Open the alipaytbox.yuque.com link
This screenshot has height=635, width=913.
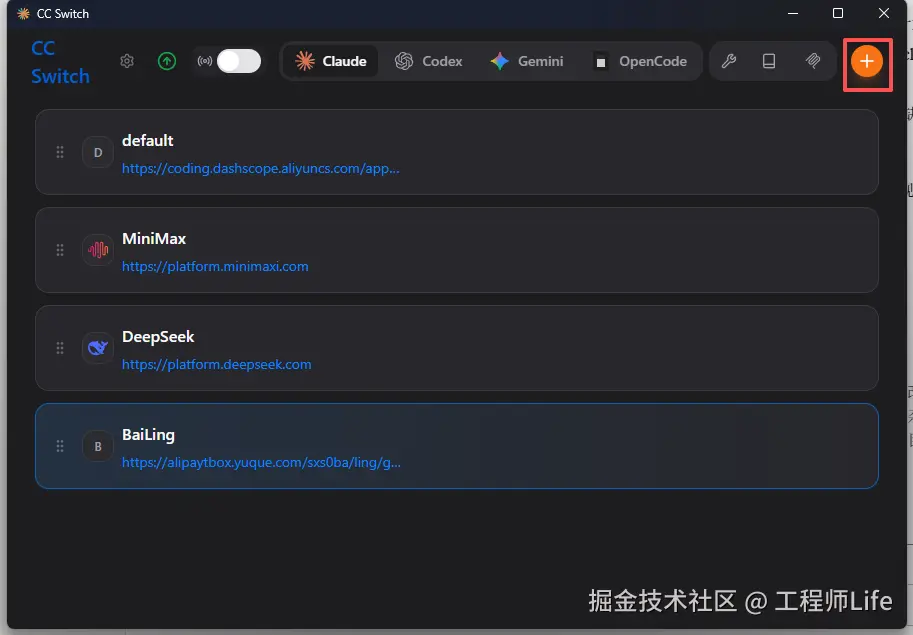(261, 463)
